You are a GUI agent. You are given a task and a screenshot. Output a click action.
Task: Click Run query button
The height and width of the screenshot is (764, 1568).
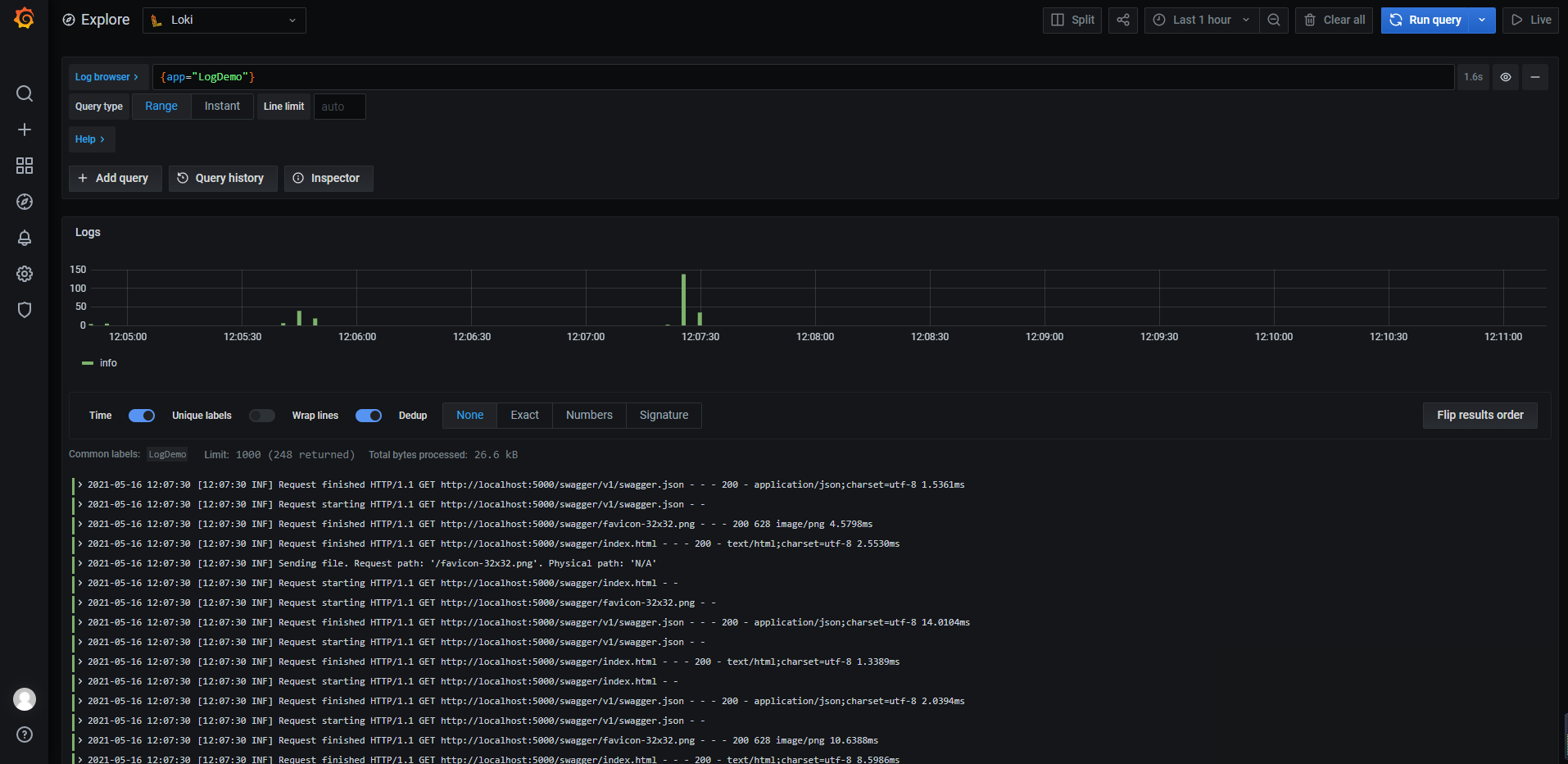1425,20
